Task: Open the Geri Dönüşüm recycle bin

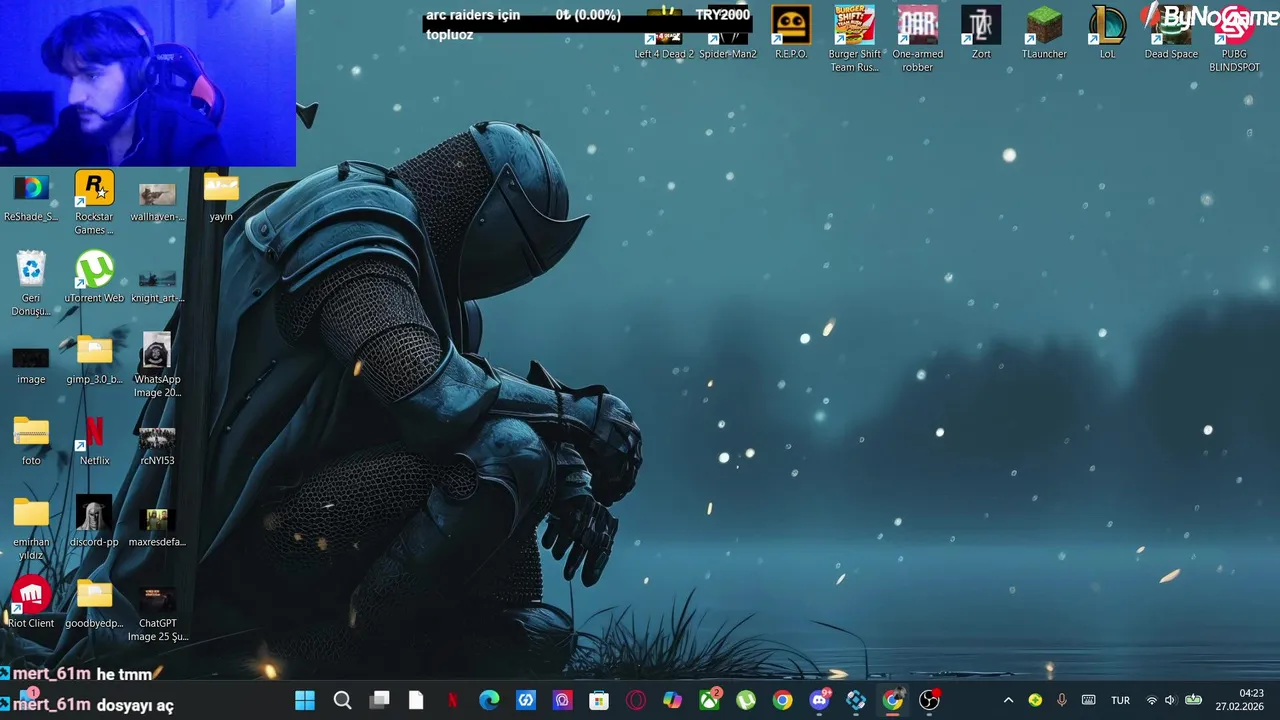Action: [x=31, y=284]
